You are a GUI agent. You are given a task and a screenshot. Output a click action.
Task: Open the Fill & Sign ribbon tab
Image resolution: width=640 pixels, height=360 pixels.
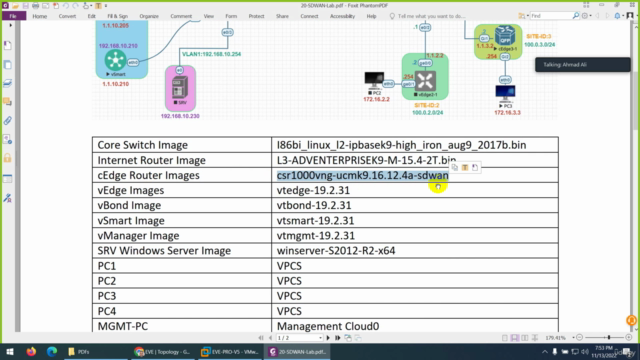[118, 16]
